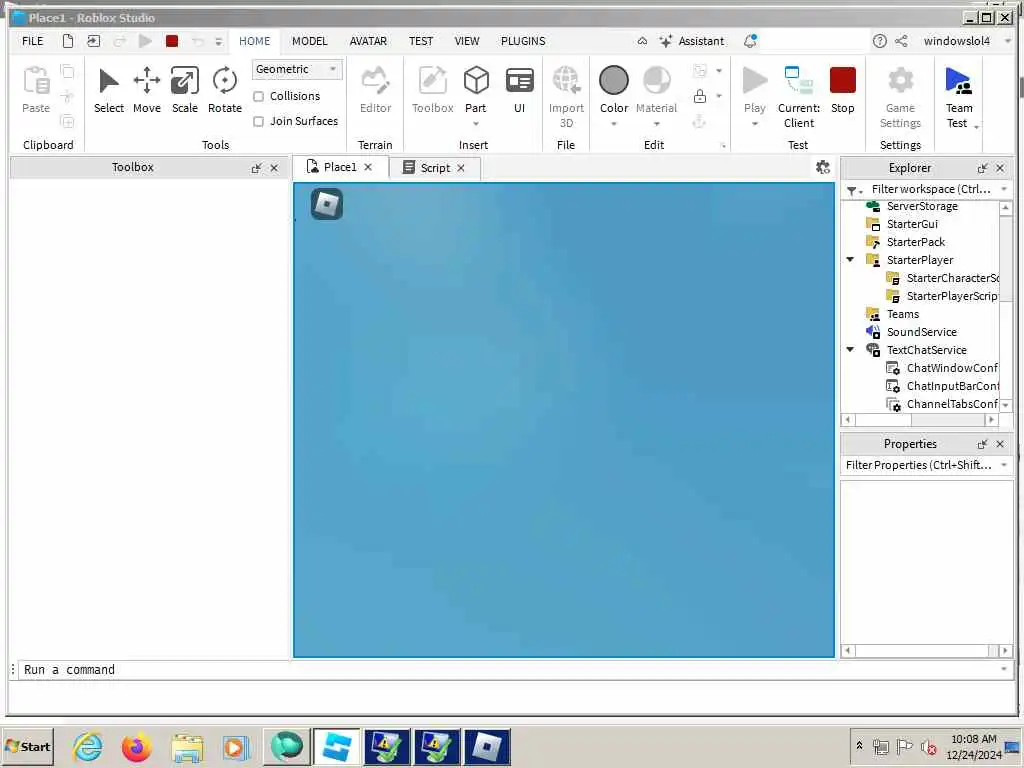Insert a Part using cube icon
This screenshot has width=1024, height=768.
[x=476, y=81]
